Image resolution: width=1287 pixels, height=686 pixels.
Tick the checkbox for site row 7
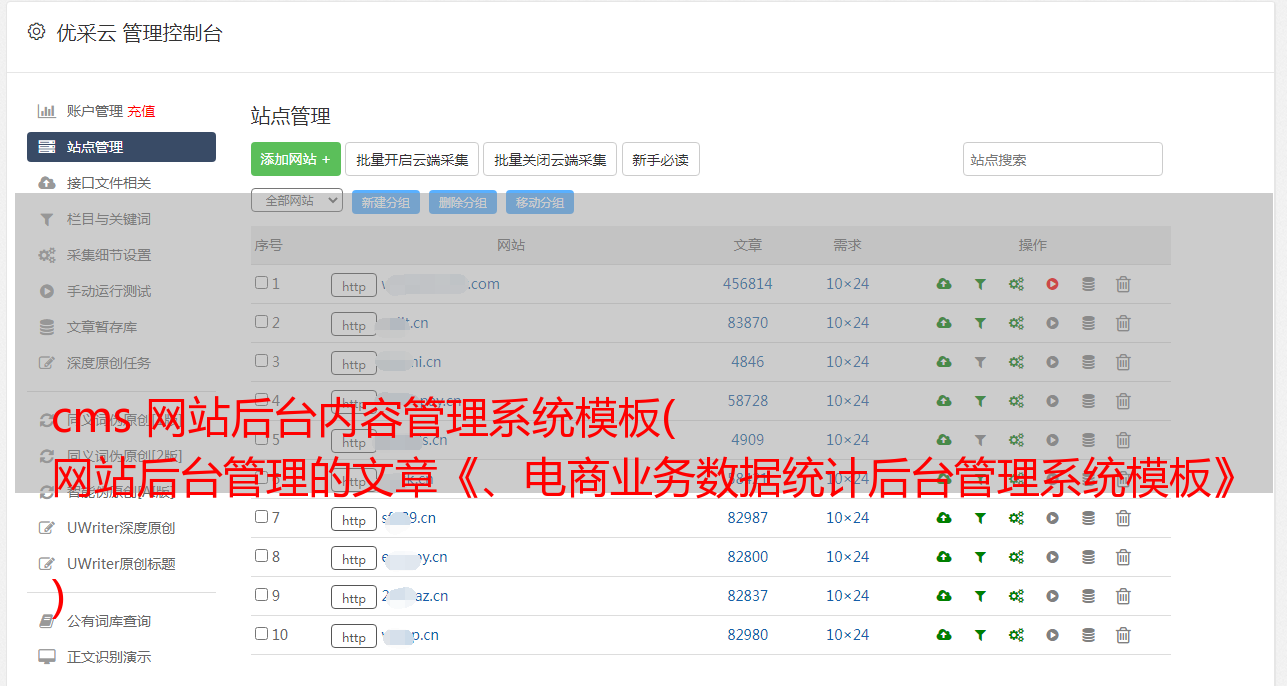tap(261, 517)
